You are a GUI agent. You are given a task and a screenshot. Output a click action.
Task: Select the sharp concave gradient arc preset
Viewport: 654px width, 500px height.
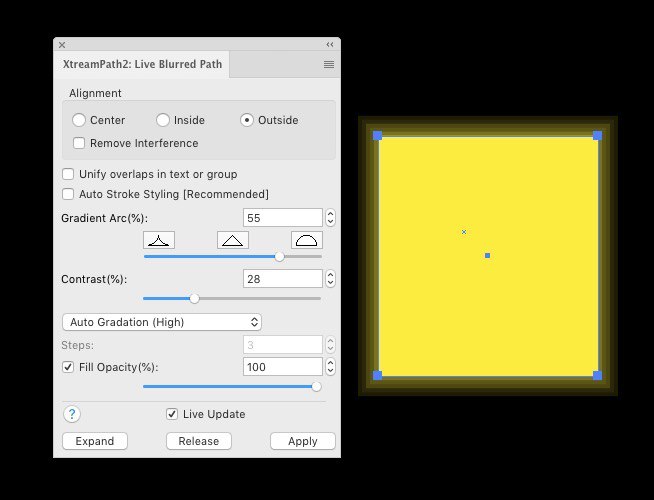159,240
